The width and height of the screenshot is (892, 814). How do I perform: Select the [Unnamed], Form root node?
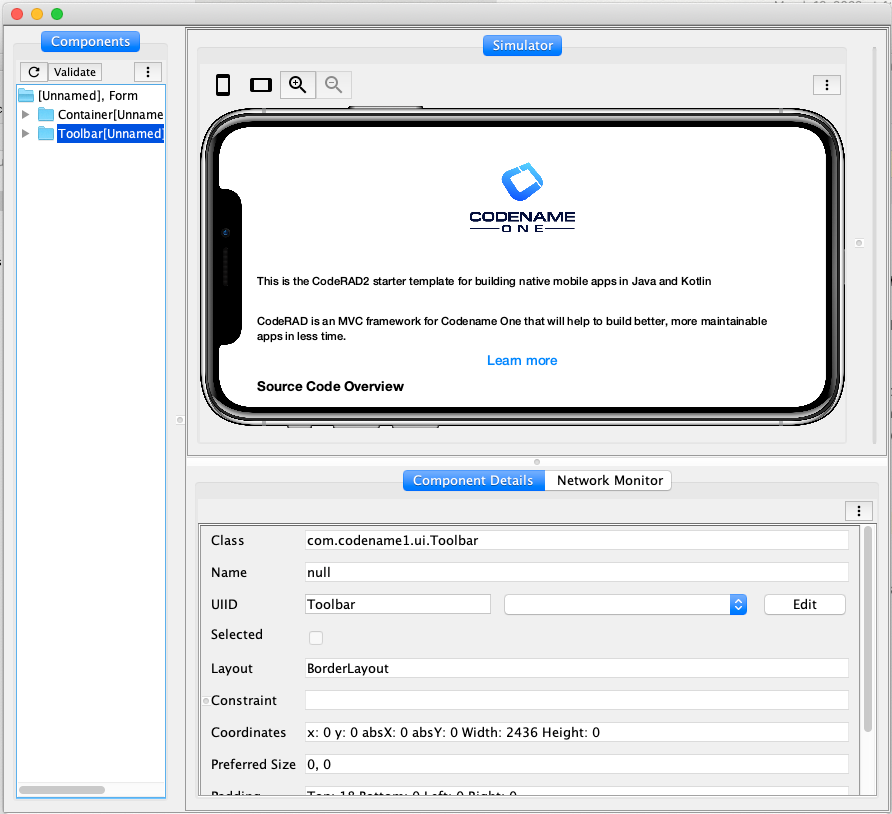[x=87, y=96]
